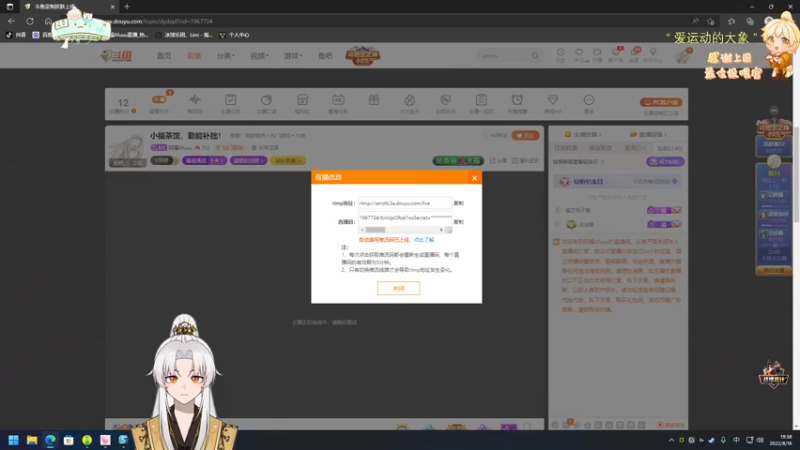Screen dimensions: 800x450
Task: Open Microsoft Store from taskbar
Action: [68, 440]
